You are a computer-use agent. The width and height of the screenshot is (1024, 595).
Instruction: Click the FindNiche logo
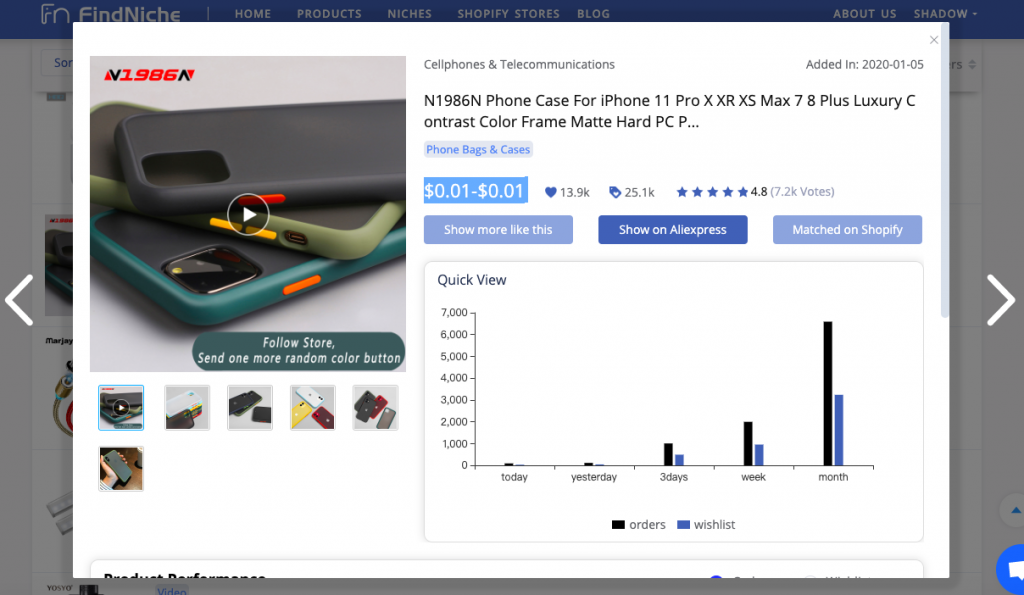(110, 14)
